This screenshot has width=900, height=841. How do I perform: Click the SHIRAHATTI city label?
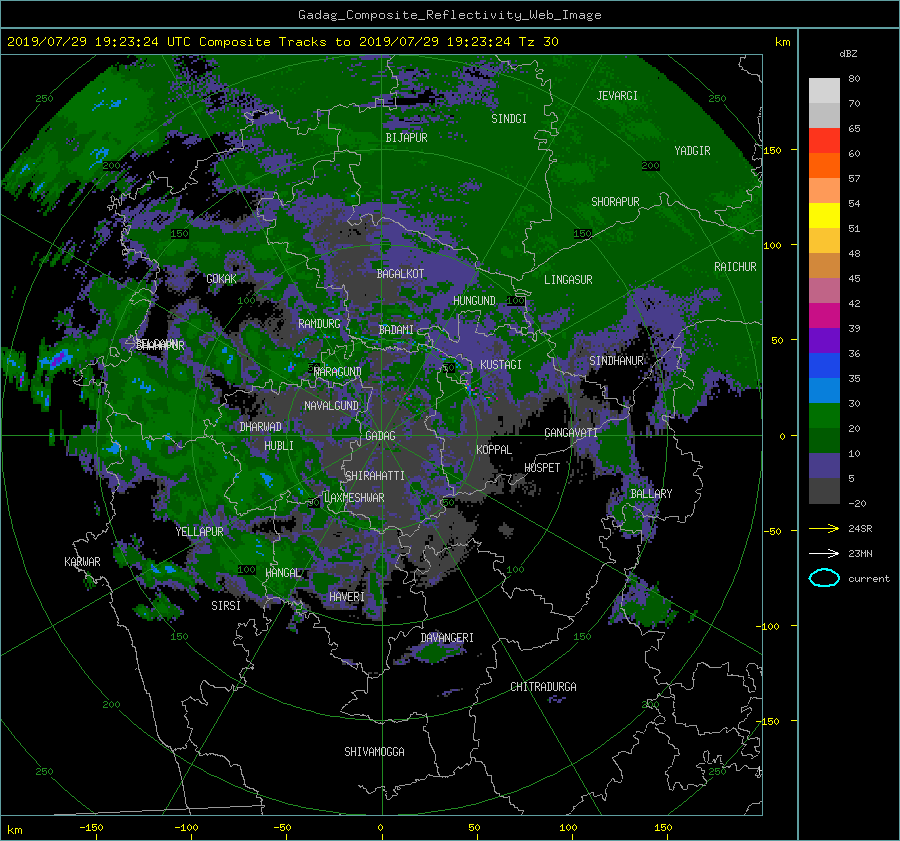point(375,476)
